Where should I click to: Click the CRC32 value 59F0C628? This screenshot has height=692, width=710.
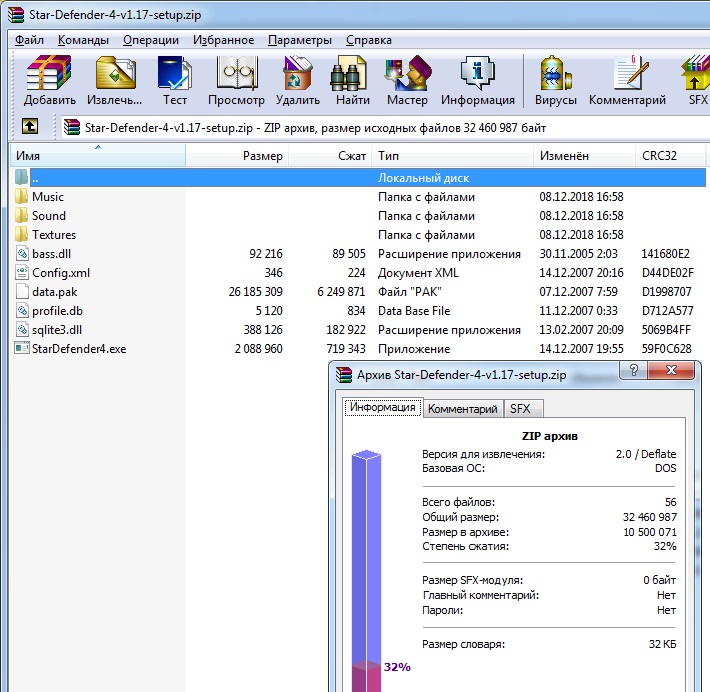tap(667, 349)
